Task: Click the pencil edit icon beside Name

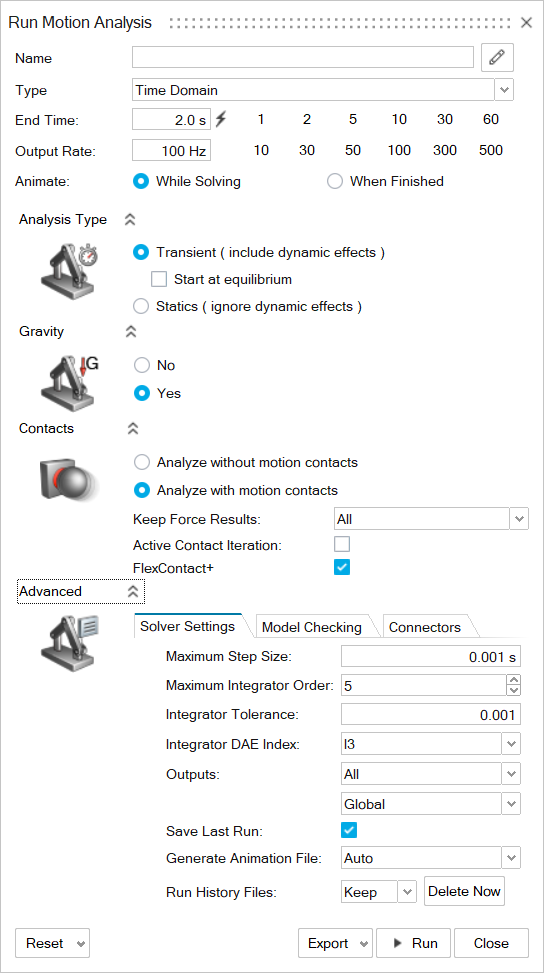Action: tap(497, 58)
